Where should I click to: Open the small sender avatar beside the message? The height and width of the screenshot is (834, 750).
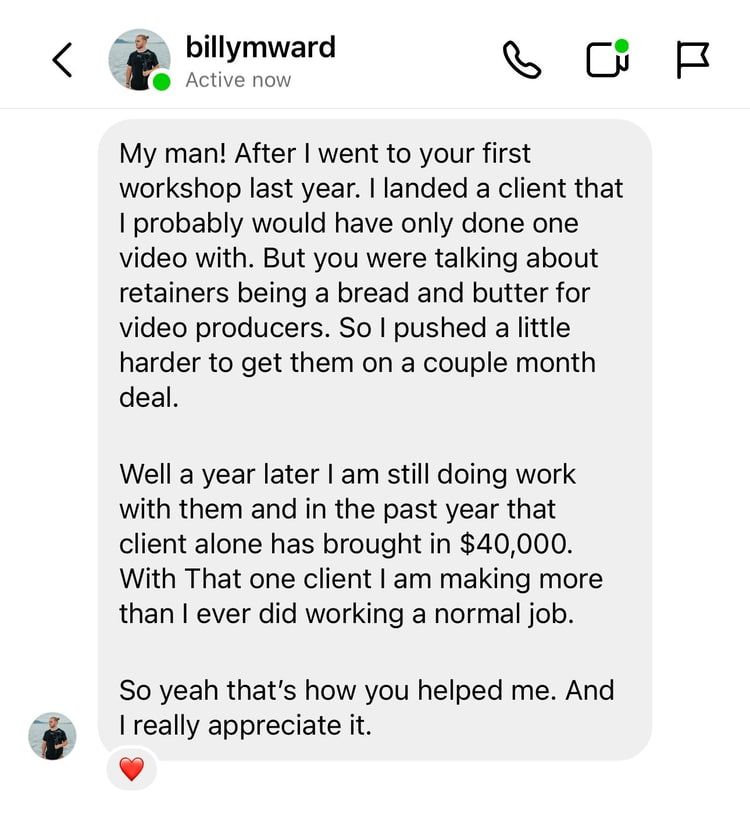tap(52, 736)
